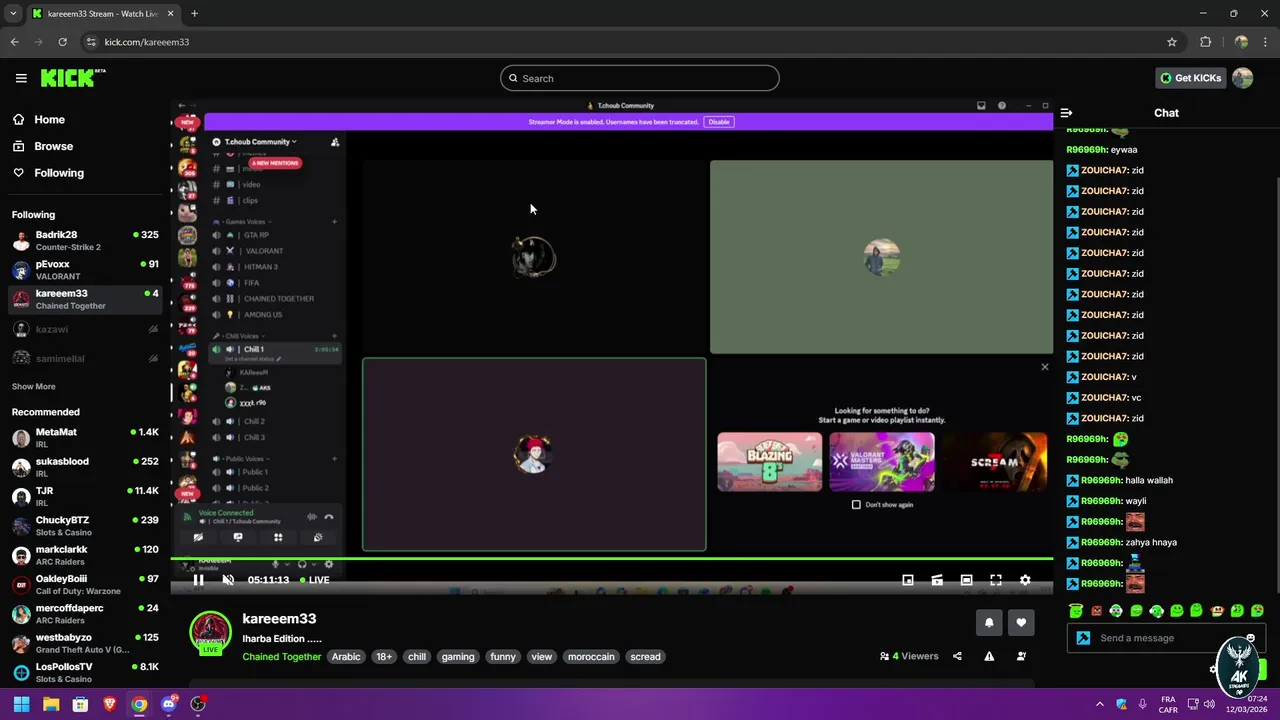The width and height of the screenshot is (1280, 720).
Task: Show the 4 Viewers list
Action: [x=909, y=656]
